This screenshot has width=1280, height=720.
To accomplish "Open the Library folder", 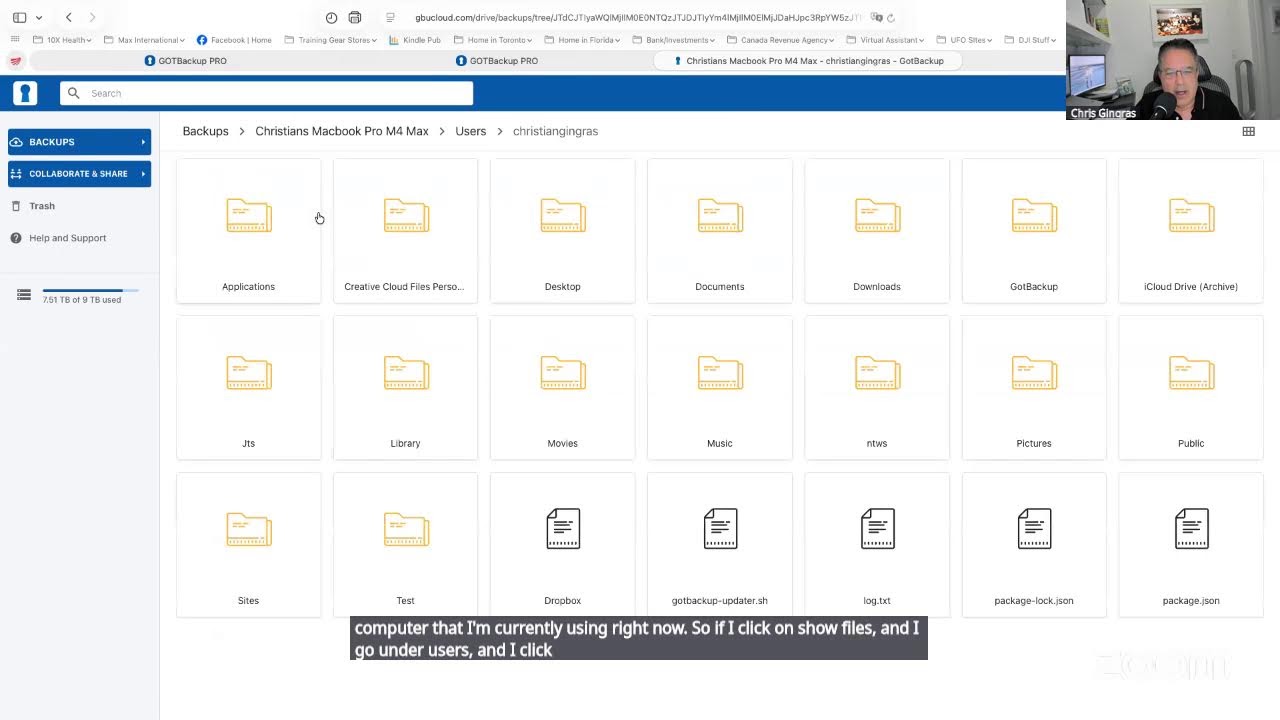I will click(x=405, y=388).
